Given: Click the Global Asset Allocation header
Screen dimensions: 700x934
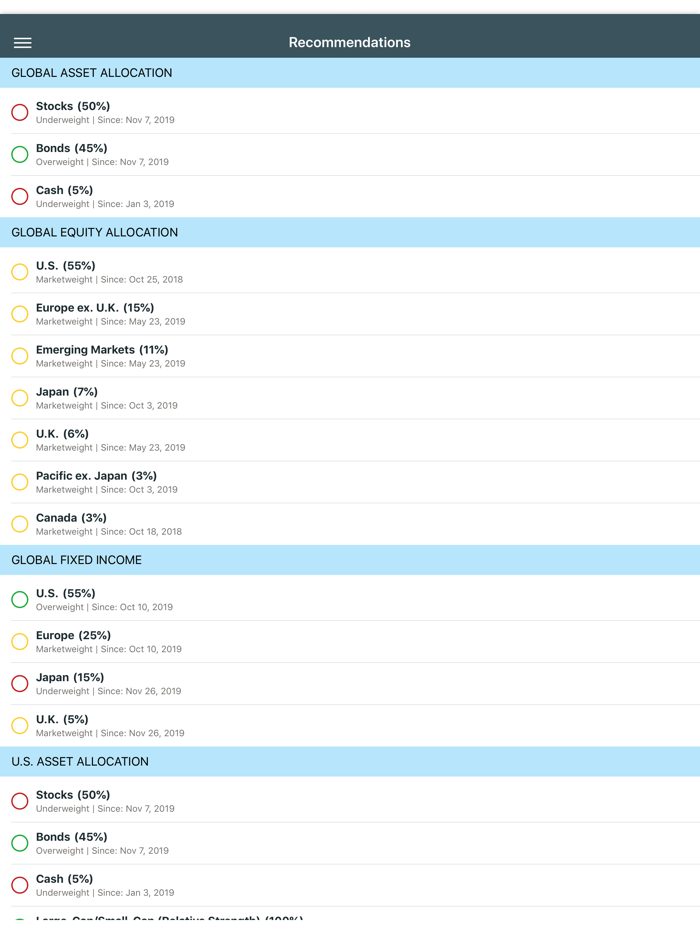Looking at the screenshot, I should [350, 73].
